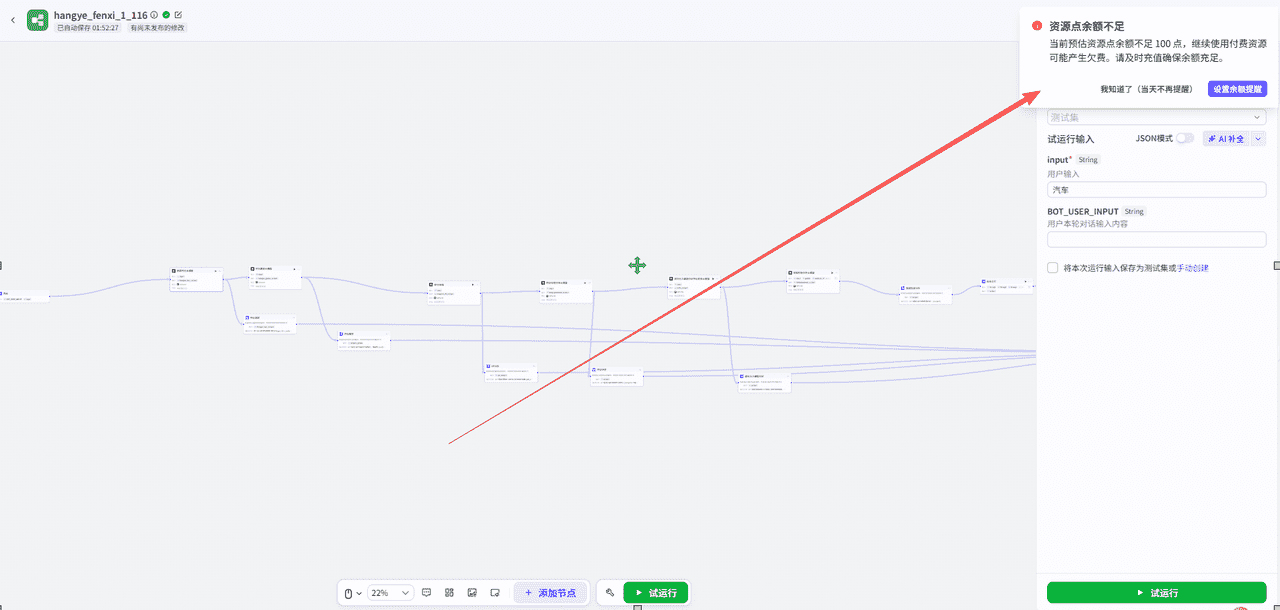Image resolution: width=1280 pixels, height=610 pixels.
Task: Click the info icon beside hangye_fenxi_1_116
Action: tap(154, 15)
